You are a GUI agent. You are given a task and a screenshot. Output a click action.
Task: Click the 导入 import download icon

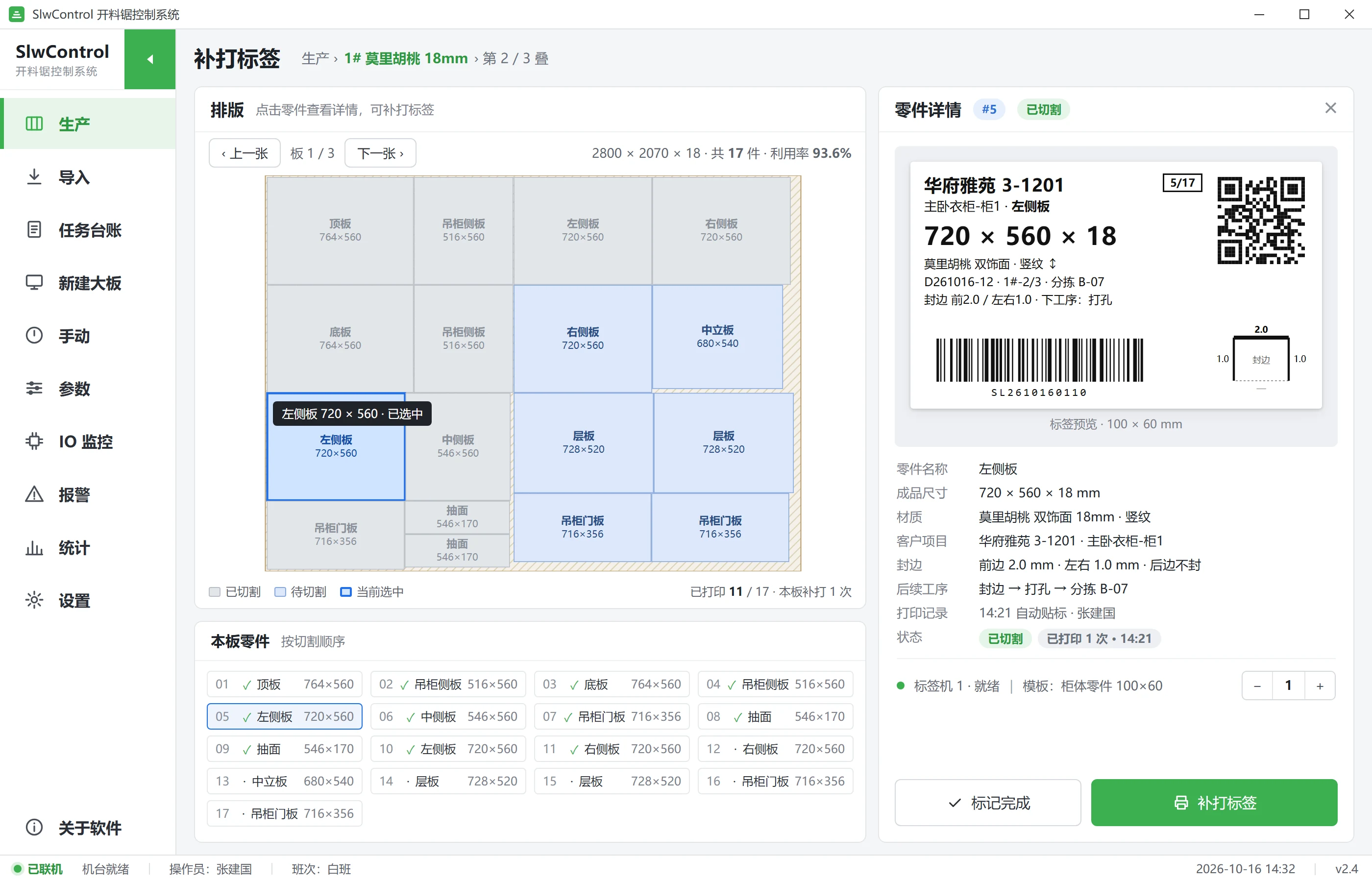pyautogui.click(x=34, y=176)
